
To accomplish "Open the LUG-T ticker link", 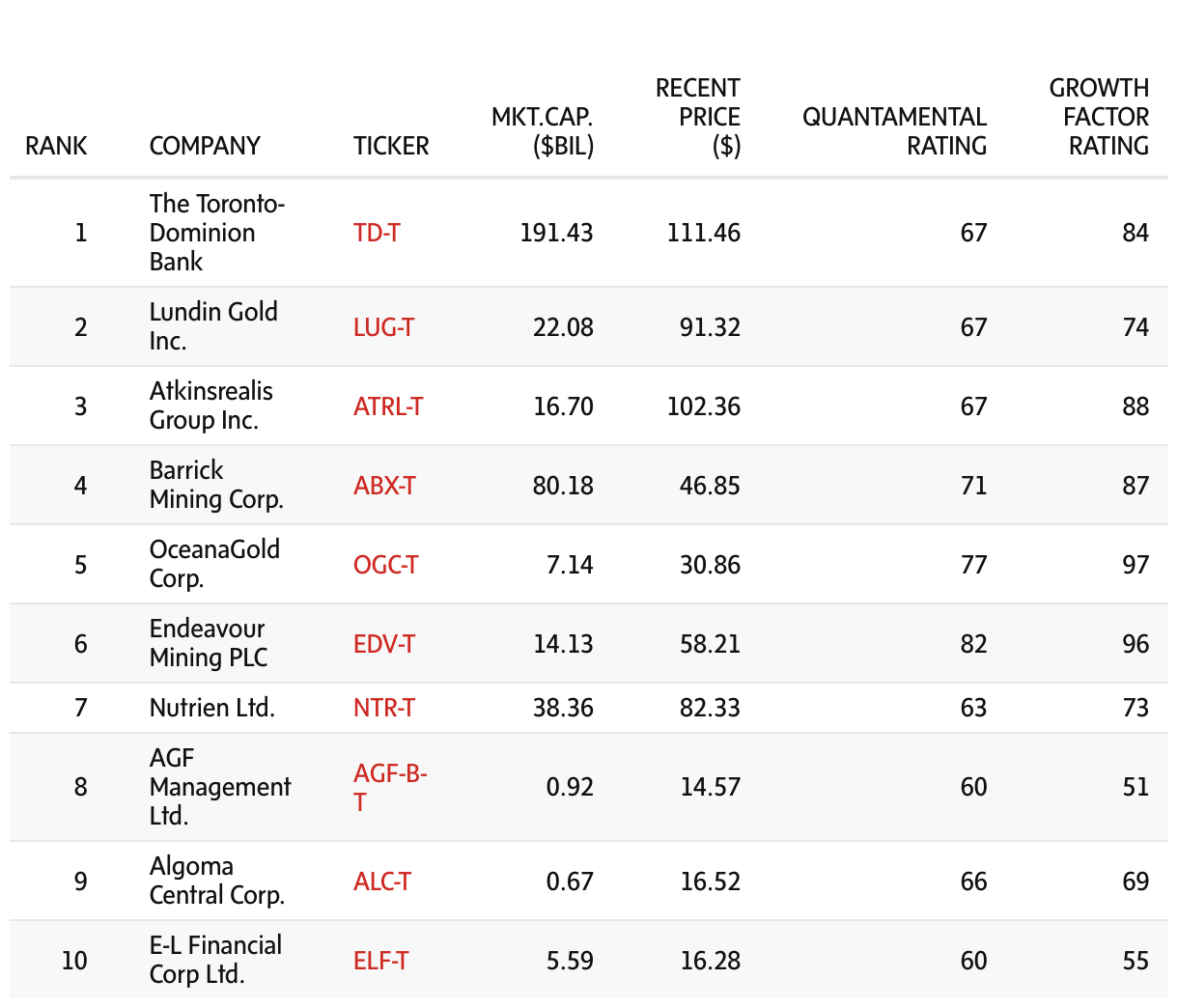I will [x=383, y=327].
